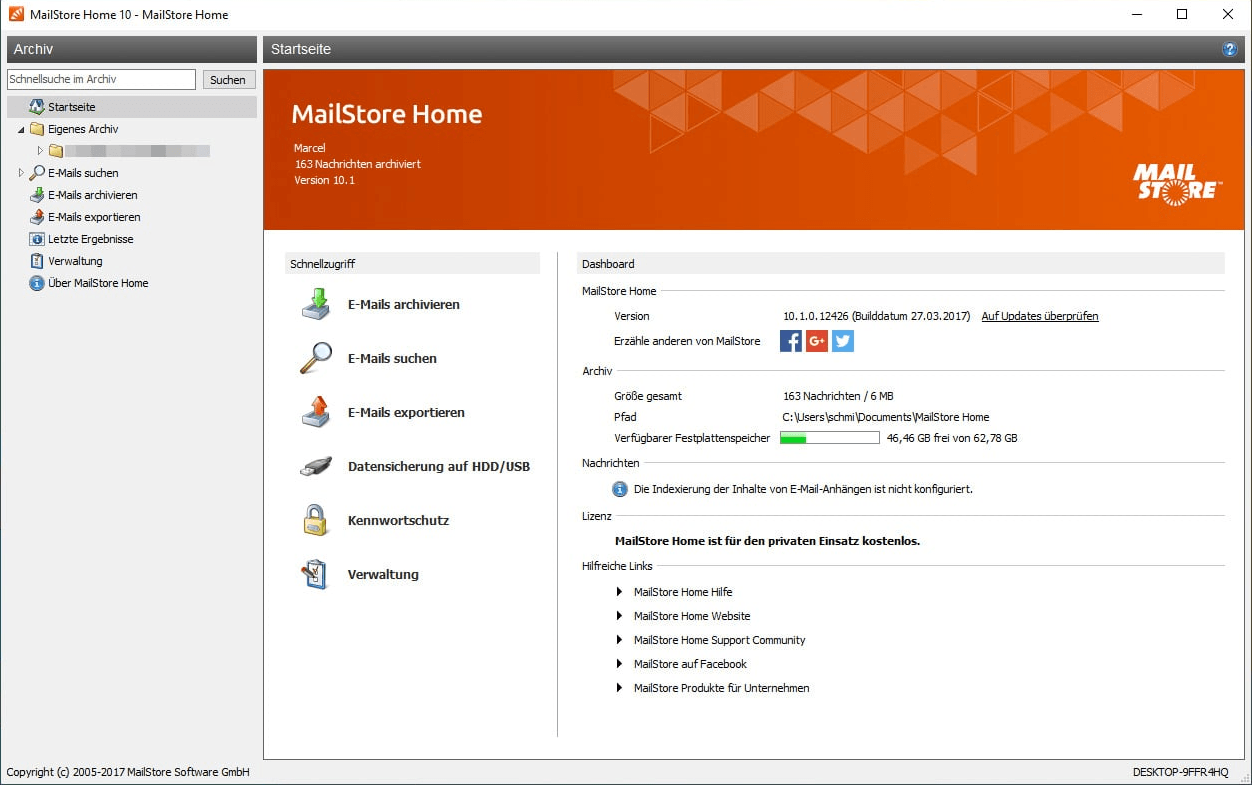1252x785 pixels.
Task: Open E-Mails archivieren in the sidebar
Action: click(x=93, y=195)
